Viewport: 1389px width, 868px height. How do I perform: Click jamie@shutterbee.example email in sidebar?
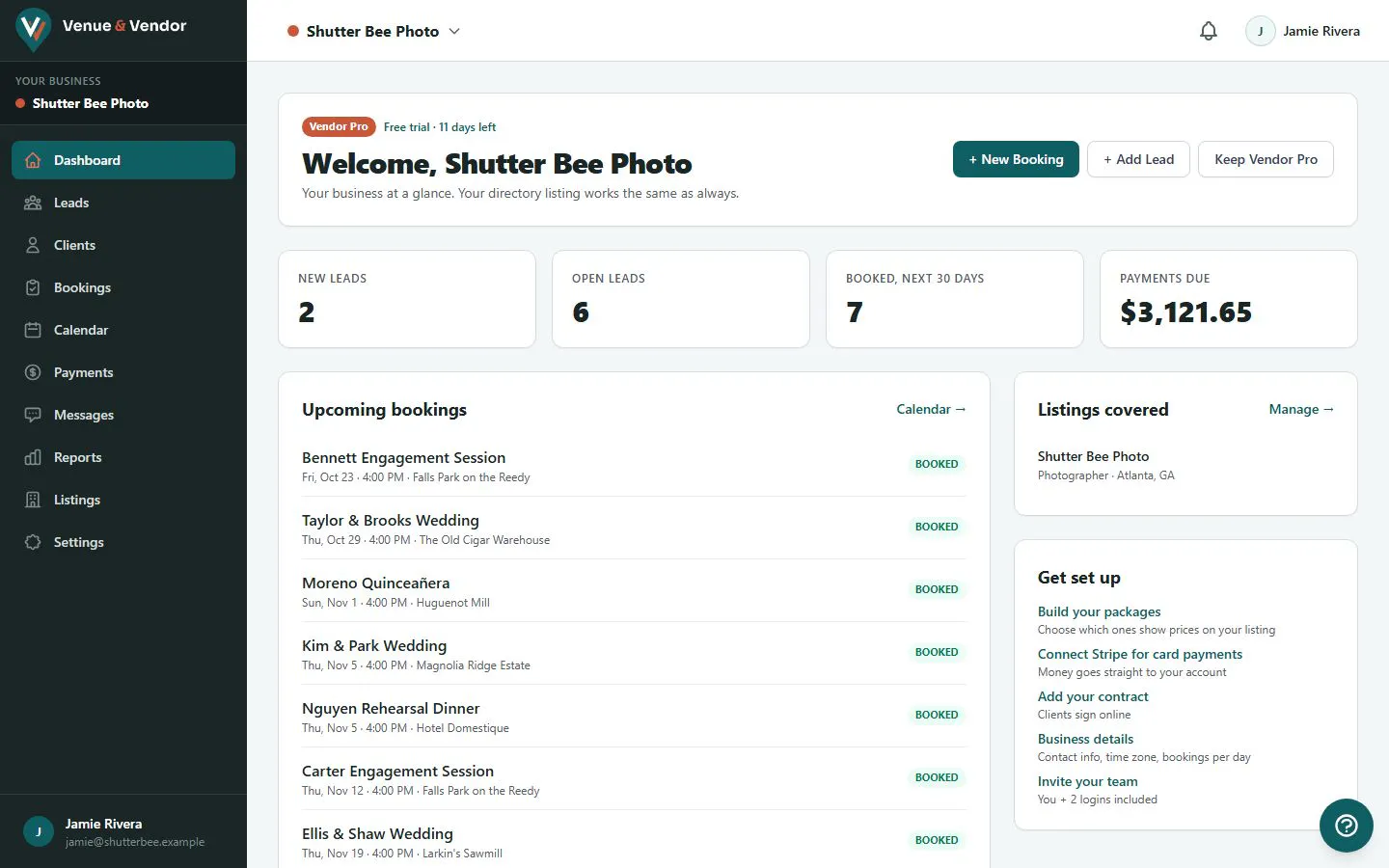[x=135, y=842]
